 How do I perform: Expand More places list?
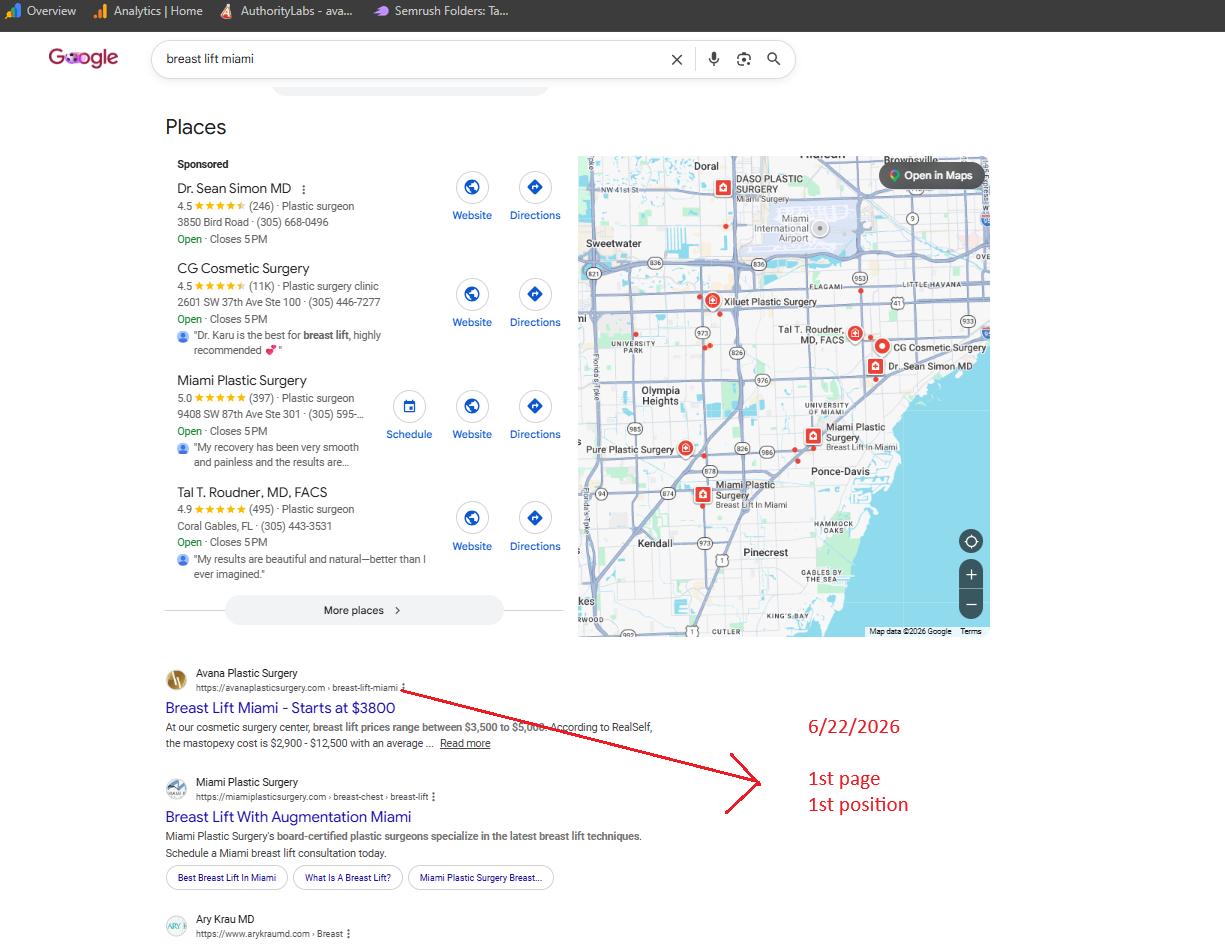pos(364,610)
